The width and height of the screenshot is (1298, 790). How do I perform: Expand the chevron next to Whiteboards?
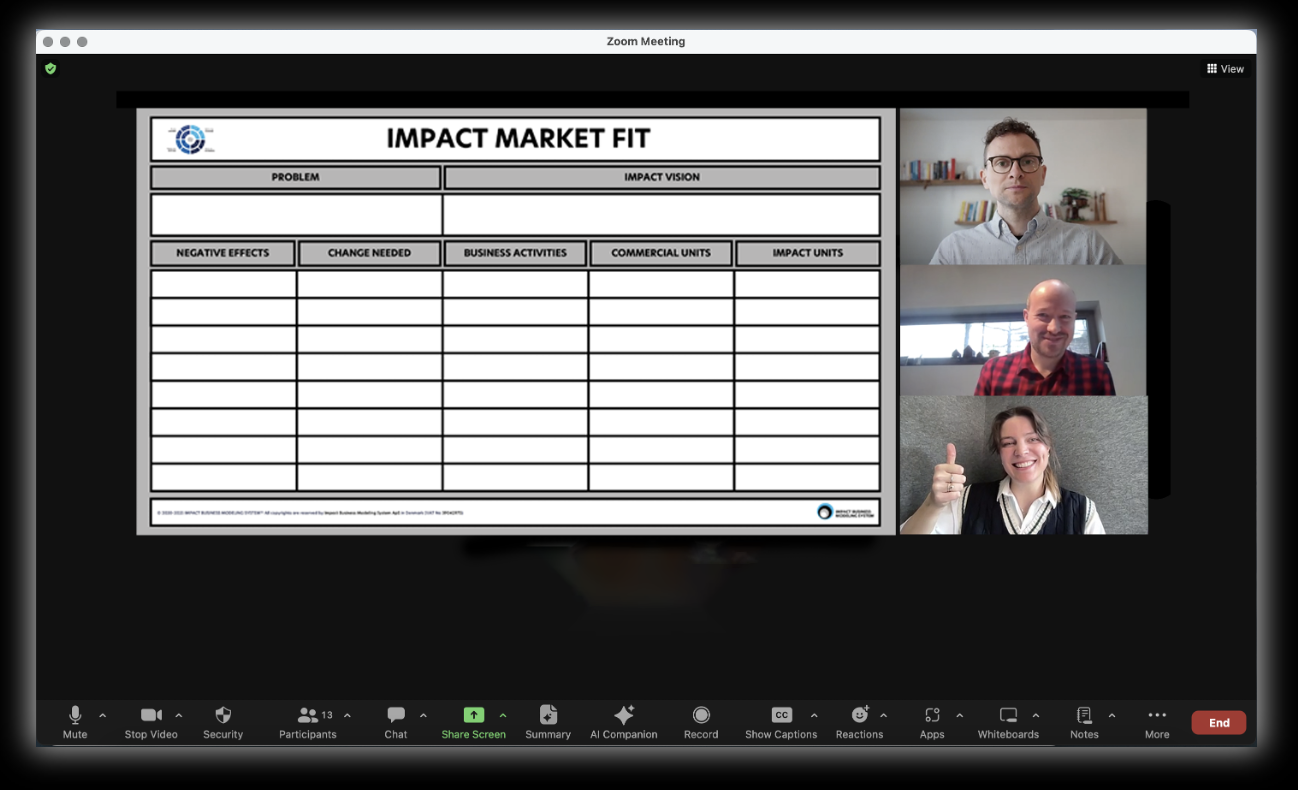click(x=1036, y=715)
